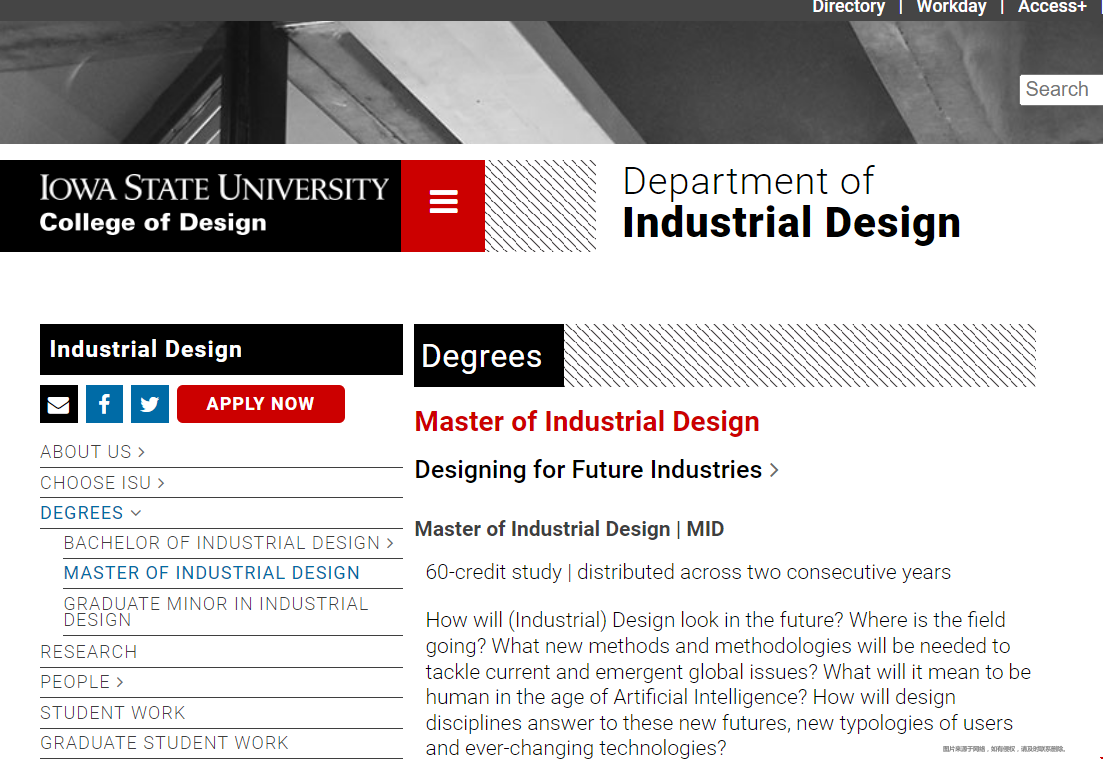Open the Directory link
Image resolution: width=1103 pixels, height=759 pixels.
coord(848,7)
